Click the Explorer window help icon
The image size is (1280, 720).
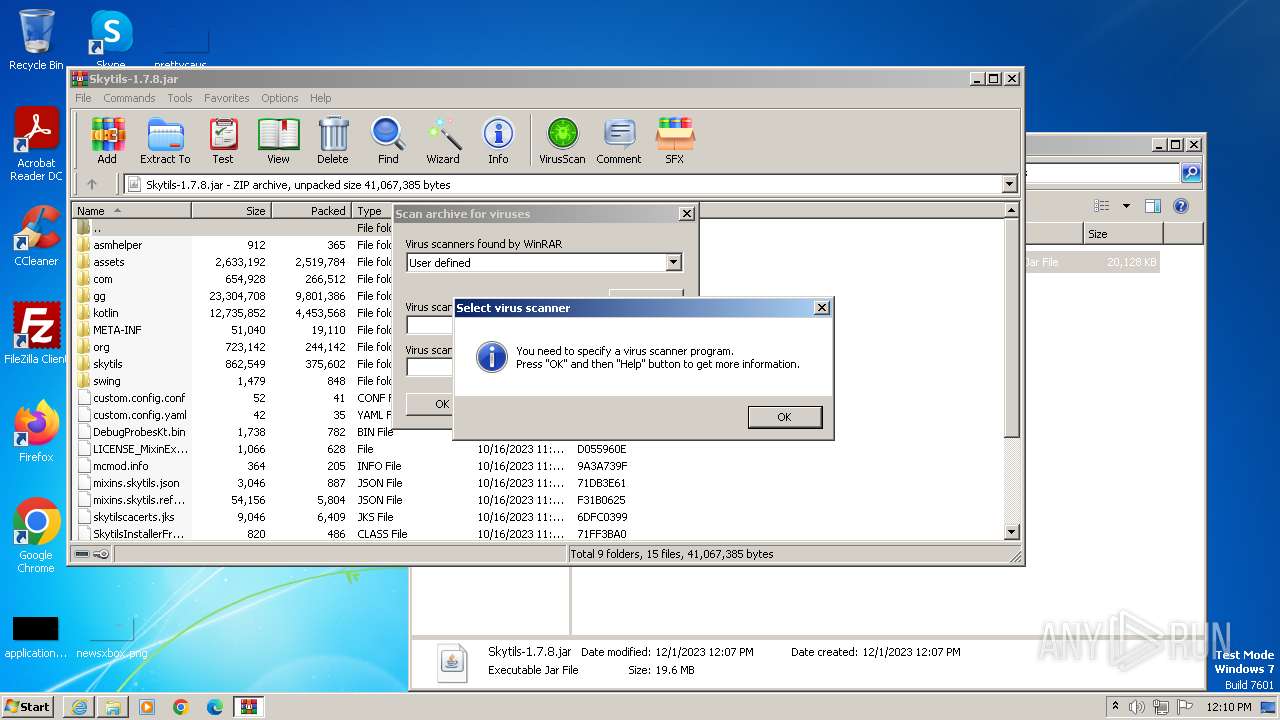tap(1180, 206)
